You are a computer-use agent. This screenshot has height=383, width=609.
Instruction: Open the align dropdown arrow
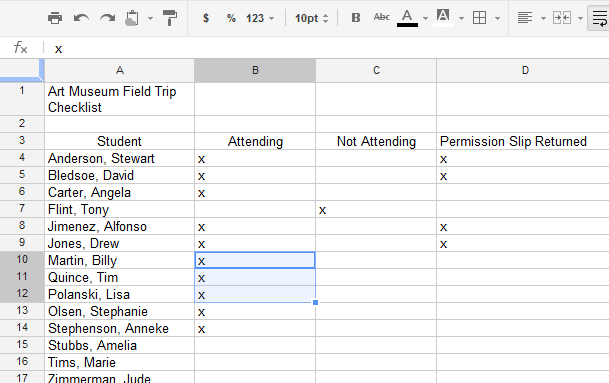point(543,18)
